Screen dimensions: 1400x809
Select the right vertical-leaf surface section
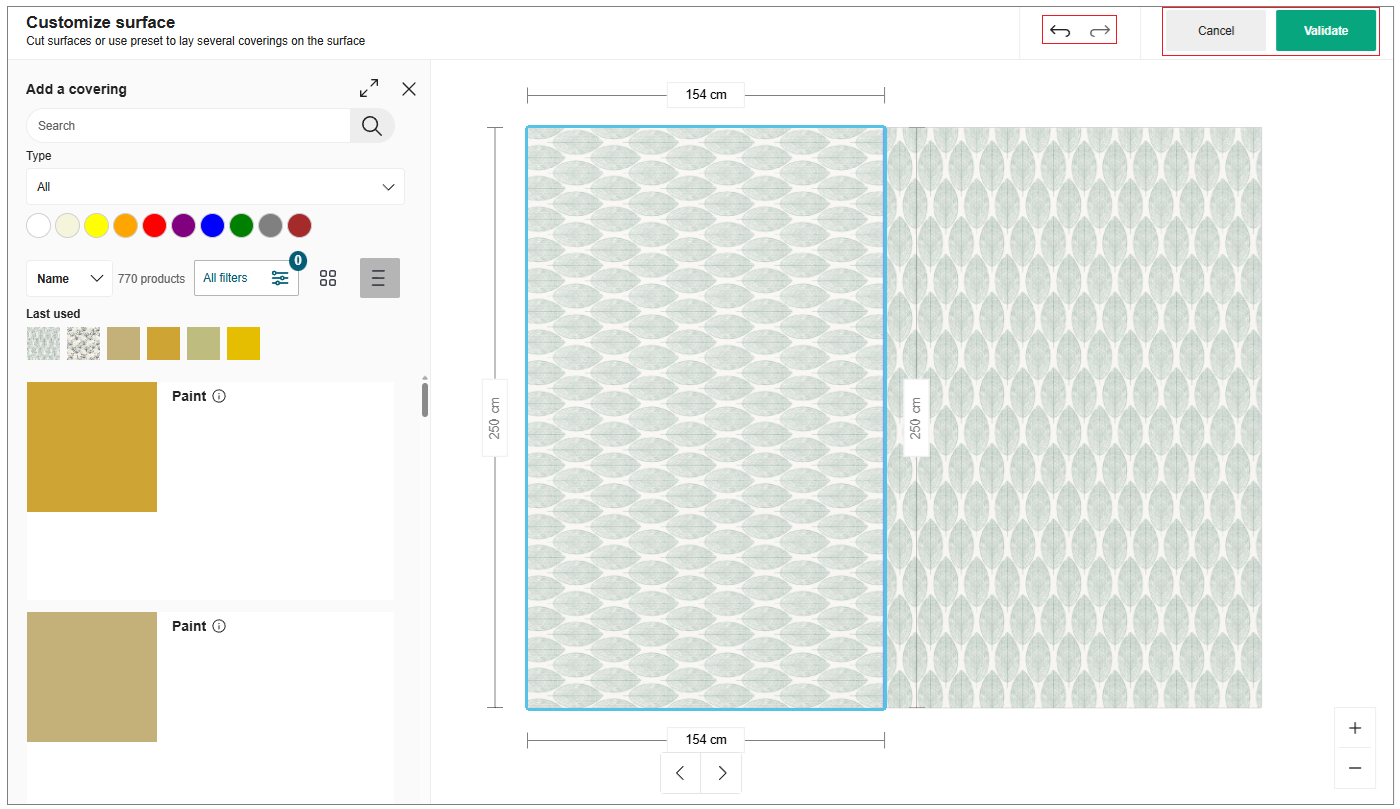point(1074,418)
